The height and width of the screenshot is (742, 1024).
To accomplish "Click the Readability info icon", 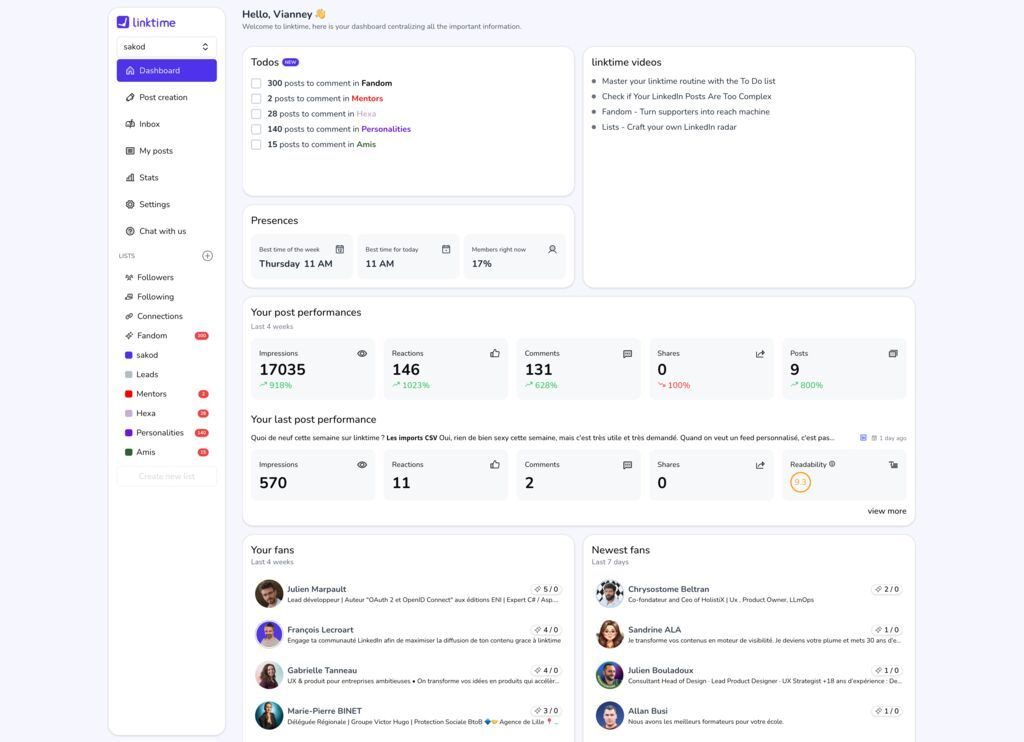I will (832, 464).
